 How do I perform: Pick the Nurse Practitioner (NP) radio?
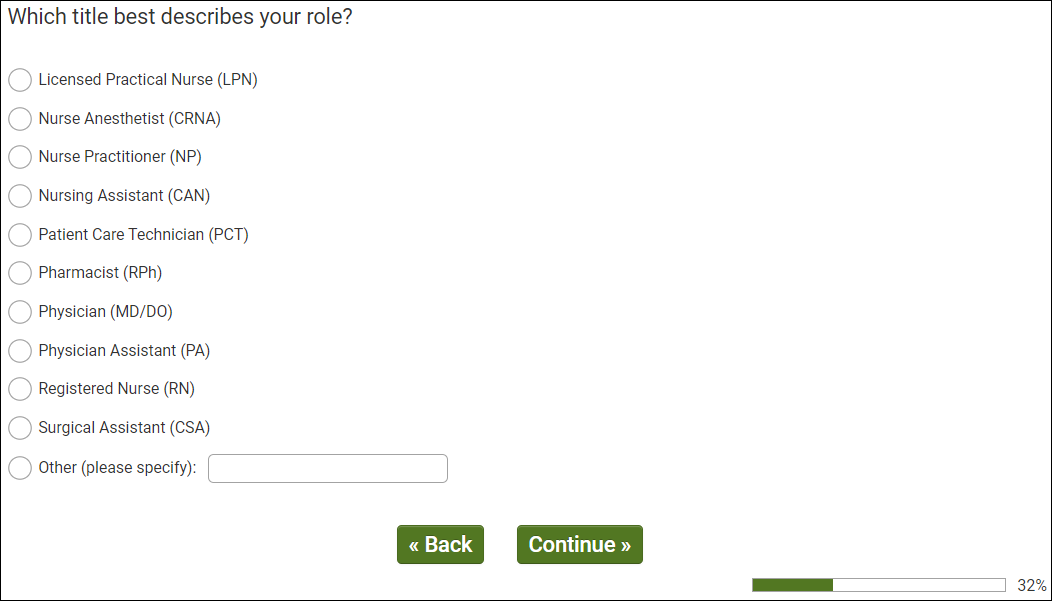tap(20, 157)
